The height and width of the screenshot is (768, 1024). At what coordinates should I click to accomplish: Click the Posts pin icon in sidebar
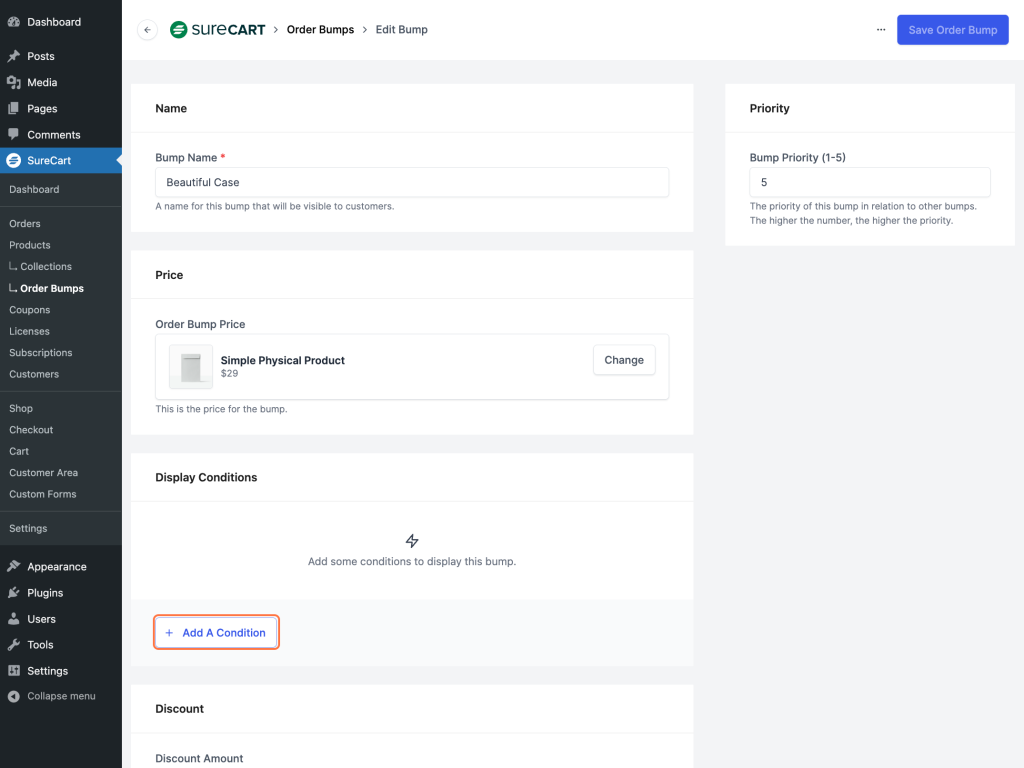pos(14,57)
